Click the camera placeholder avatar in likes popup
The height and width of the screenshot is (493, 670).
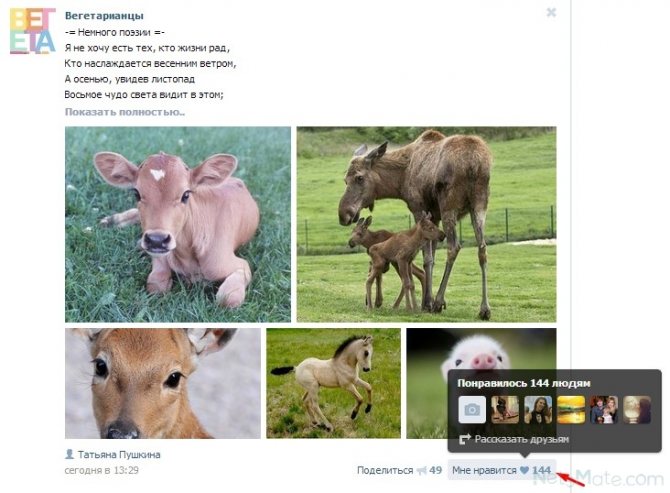472,410
